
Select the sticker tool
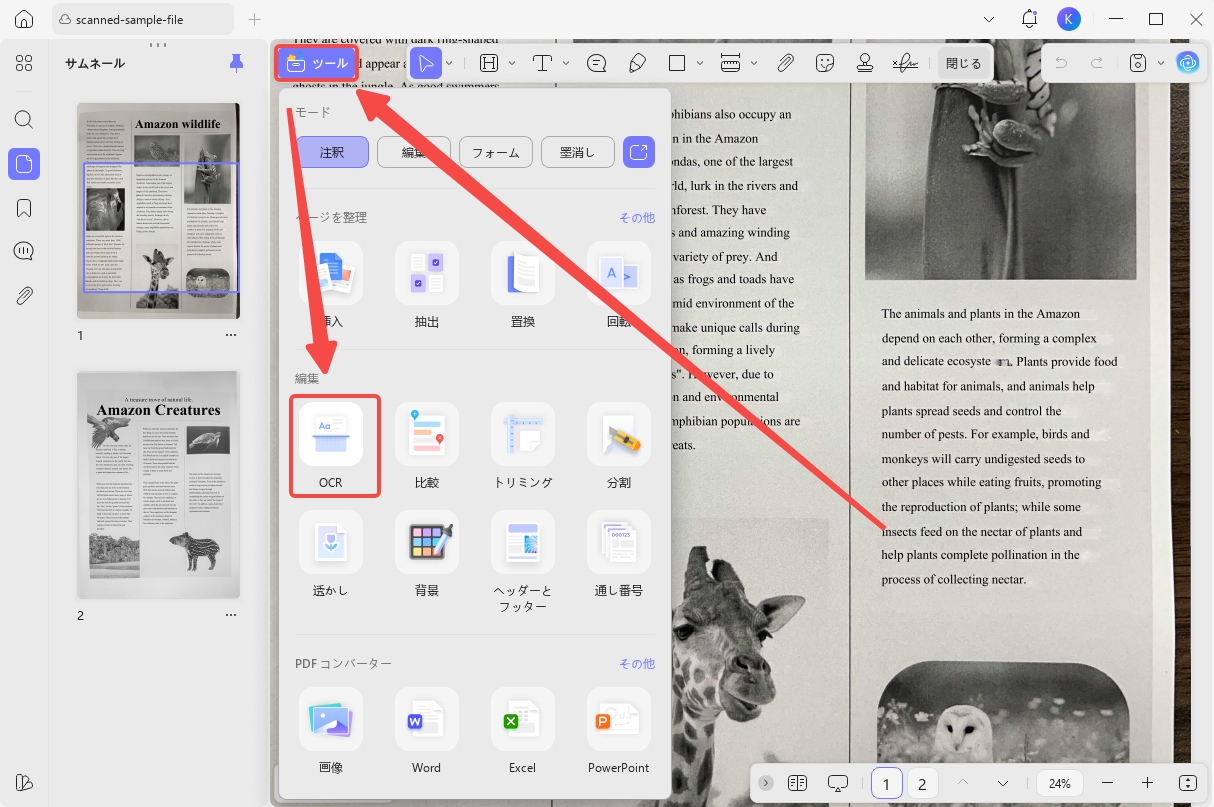(825, 63)
